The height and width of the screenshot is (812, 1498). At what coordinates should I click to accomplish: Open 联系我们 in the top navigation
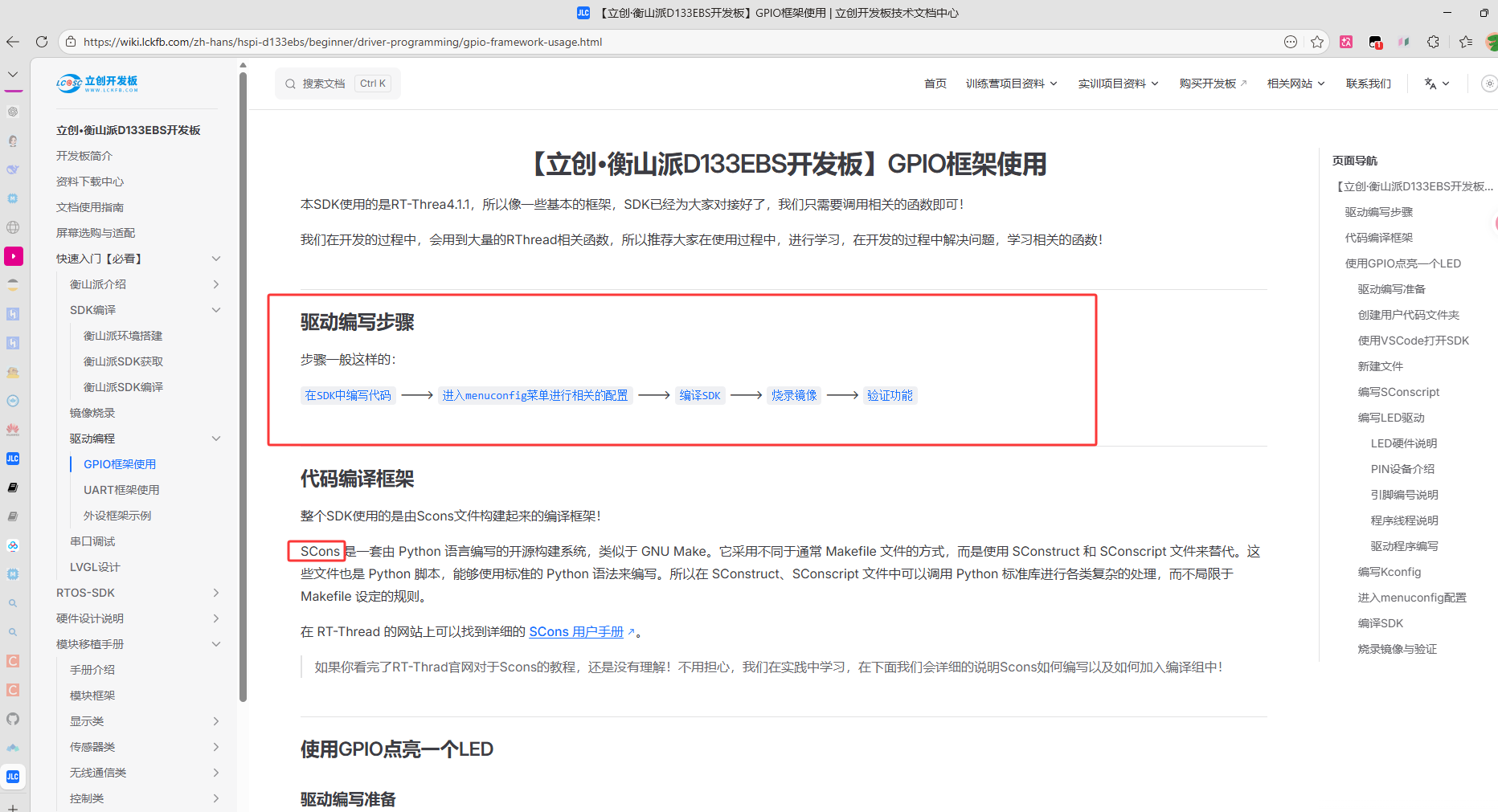tap(1368, 84)
